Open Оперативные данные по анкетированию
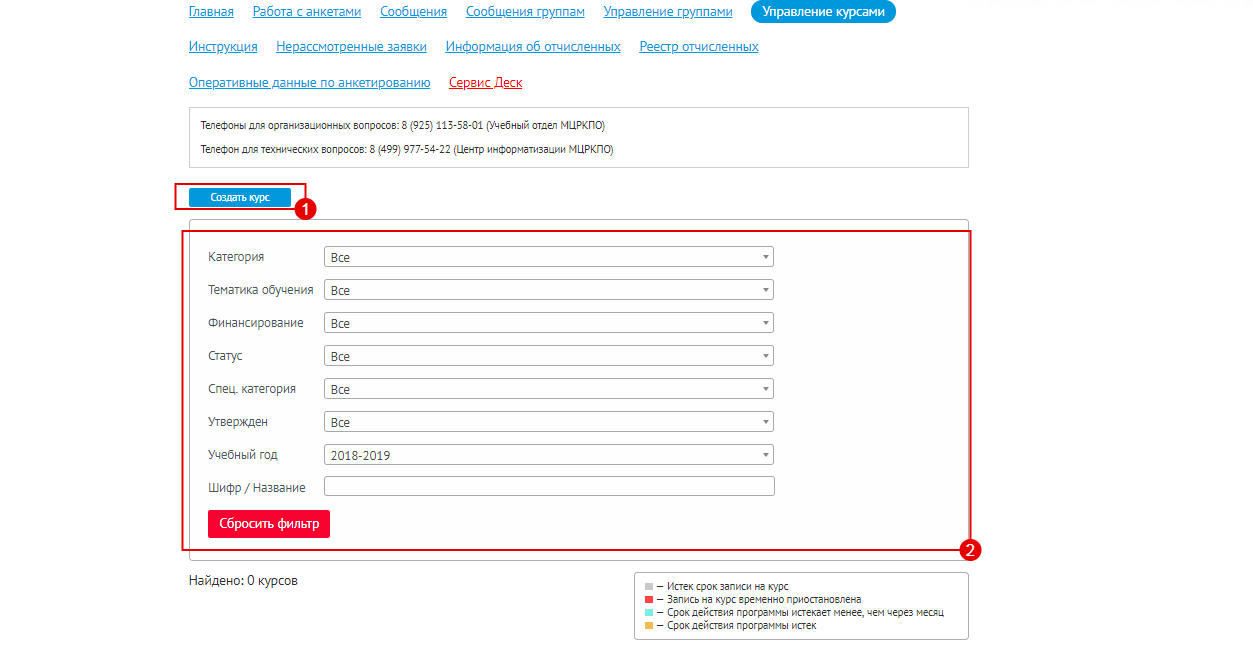1253x646 pixels. [310, 83]
